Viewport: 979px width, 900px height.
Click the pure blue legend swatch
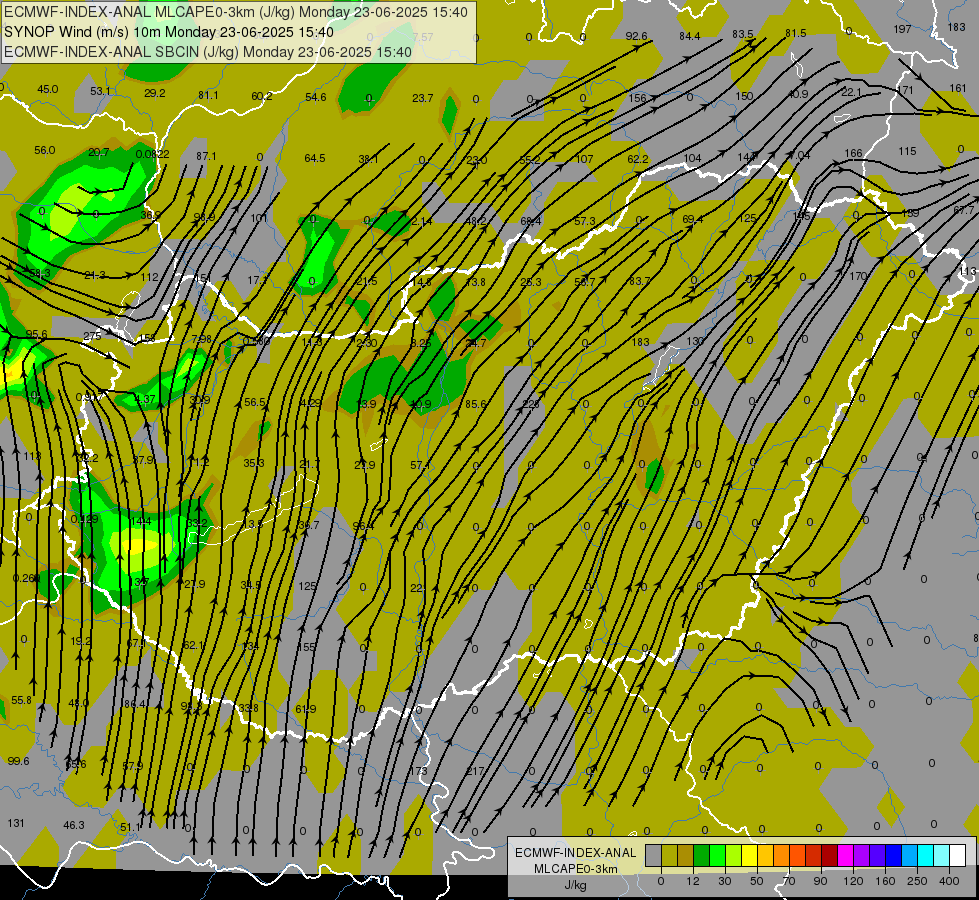coord(893,856)
